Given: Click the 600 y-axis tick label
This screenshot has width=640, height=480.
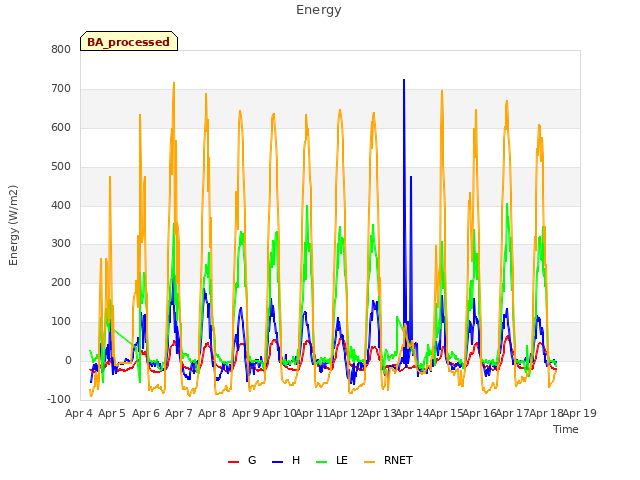Looking at the screenshot, I should pyautogui.click(x=61, y=128).
